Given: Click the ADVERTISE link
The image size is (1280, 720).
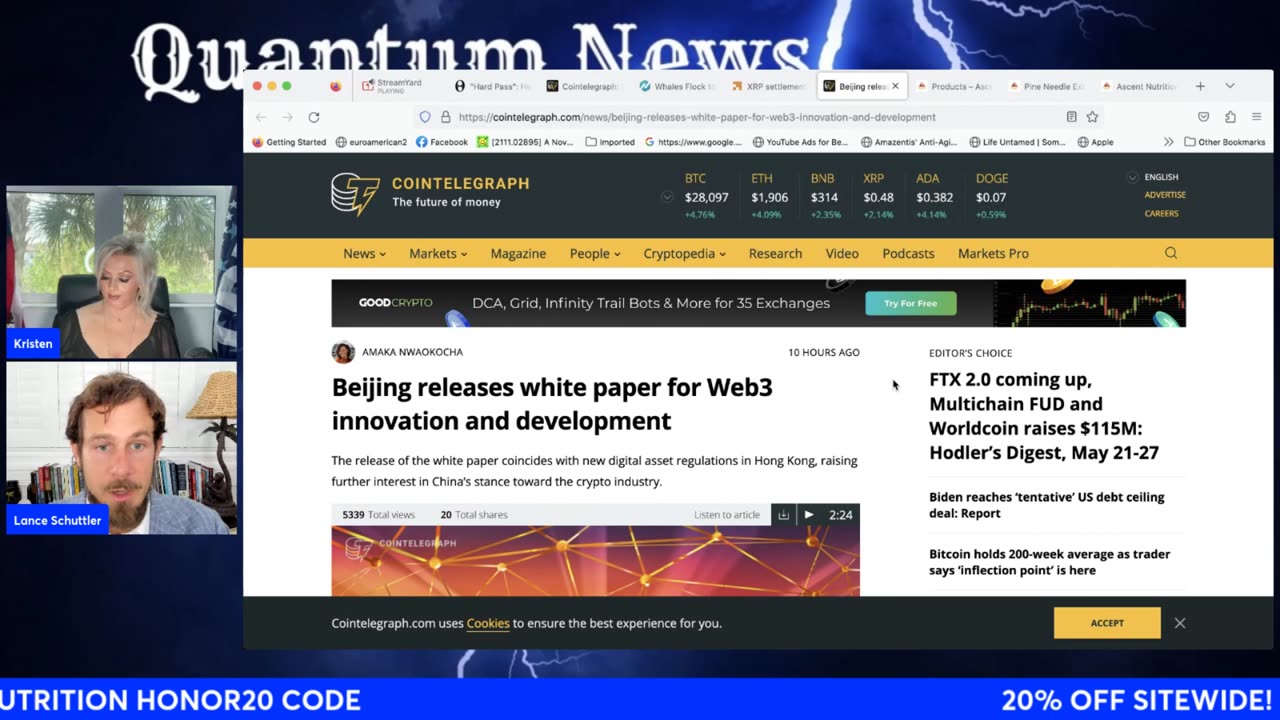Looking at the screenshot, I should tap(1165, 195).
